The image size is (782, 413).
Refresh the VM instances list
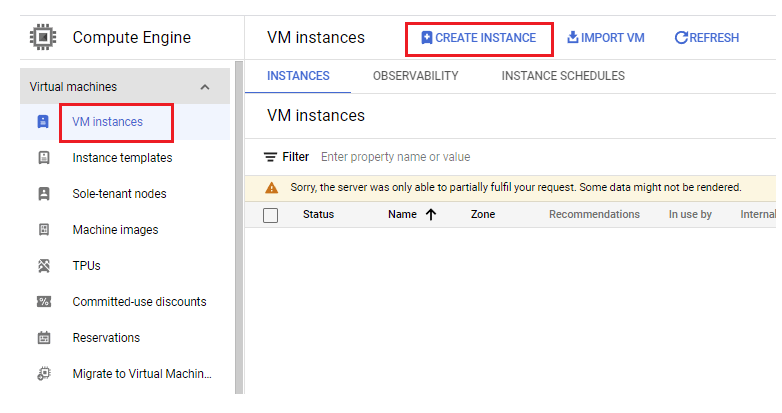coord(707,37)
